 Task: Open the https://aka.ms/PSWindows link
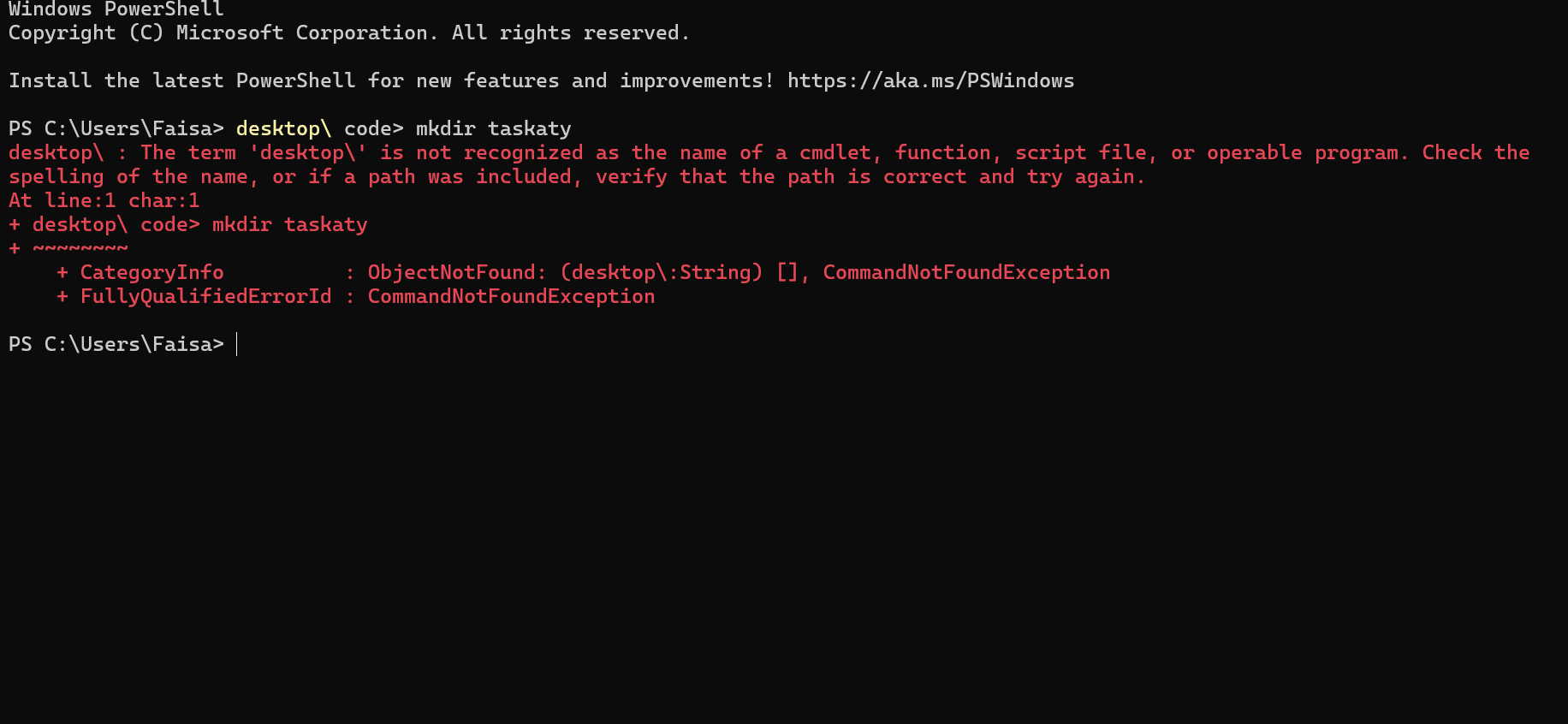point(930,80)
